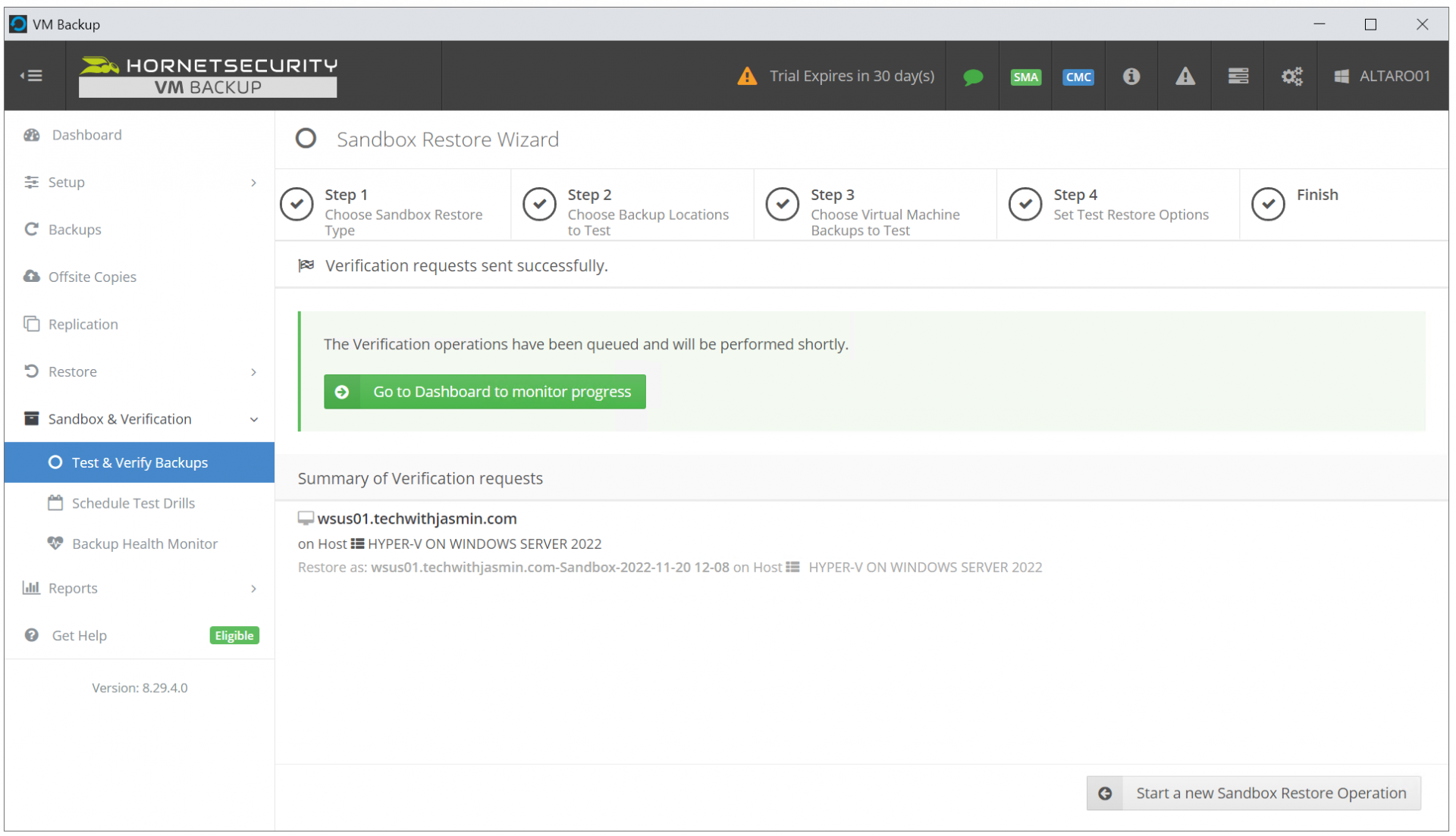
Task: Open Offsite Copies
Action: 92,277
